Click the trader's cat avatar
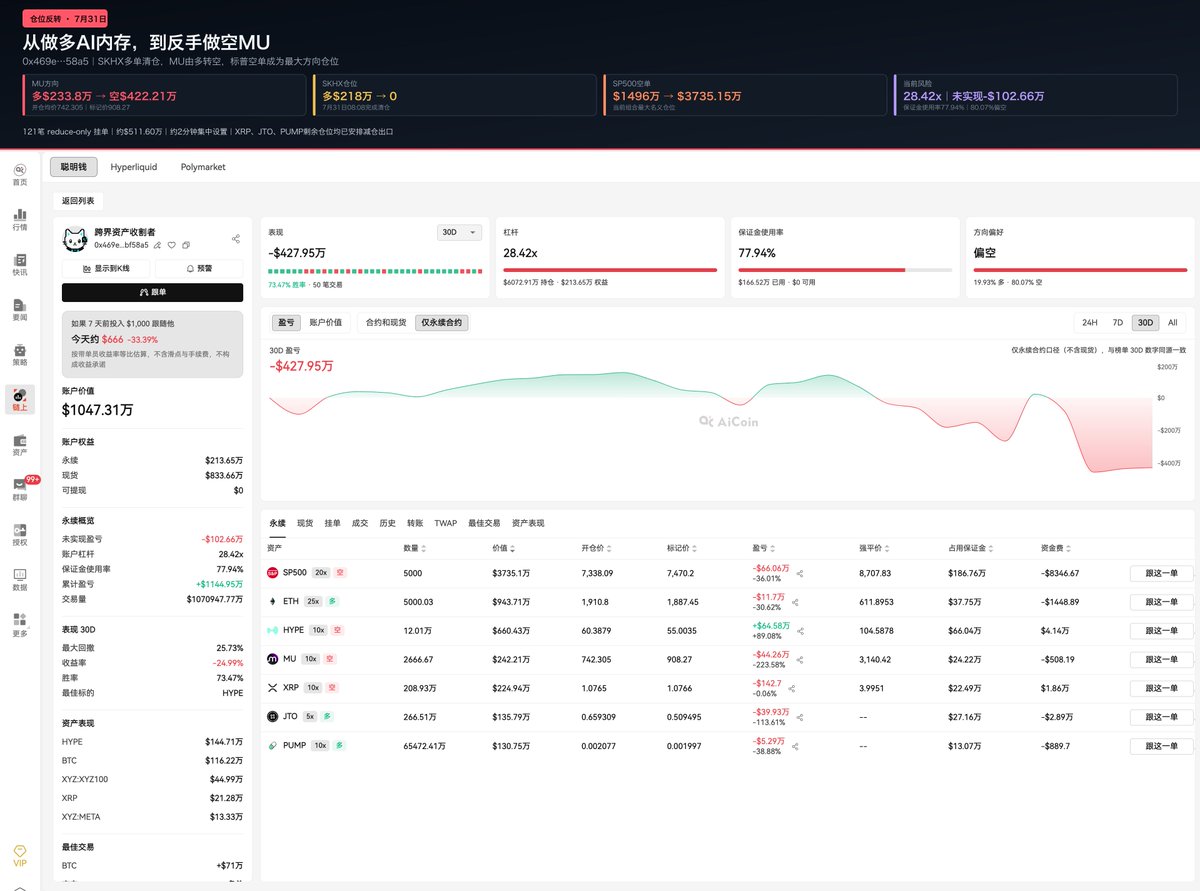Image resolution: width=1200 pixels, height=891 pixels. [76, 238]
